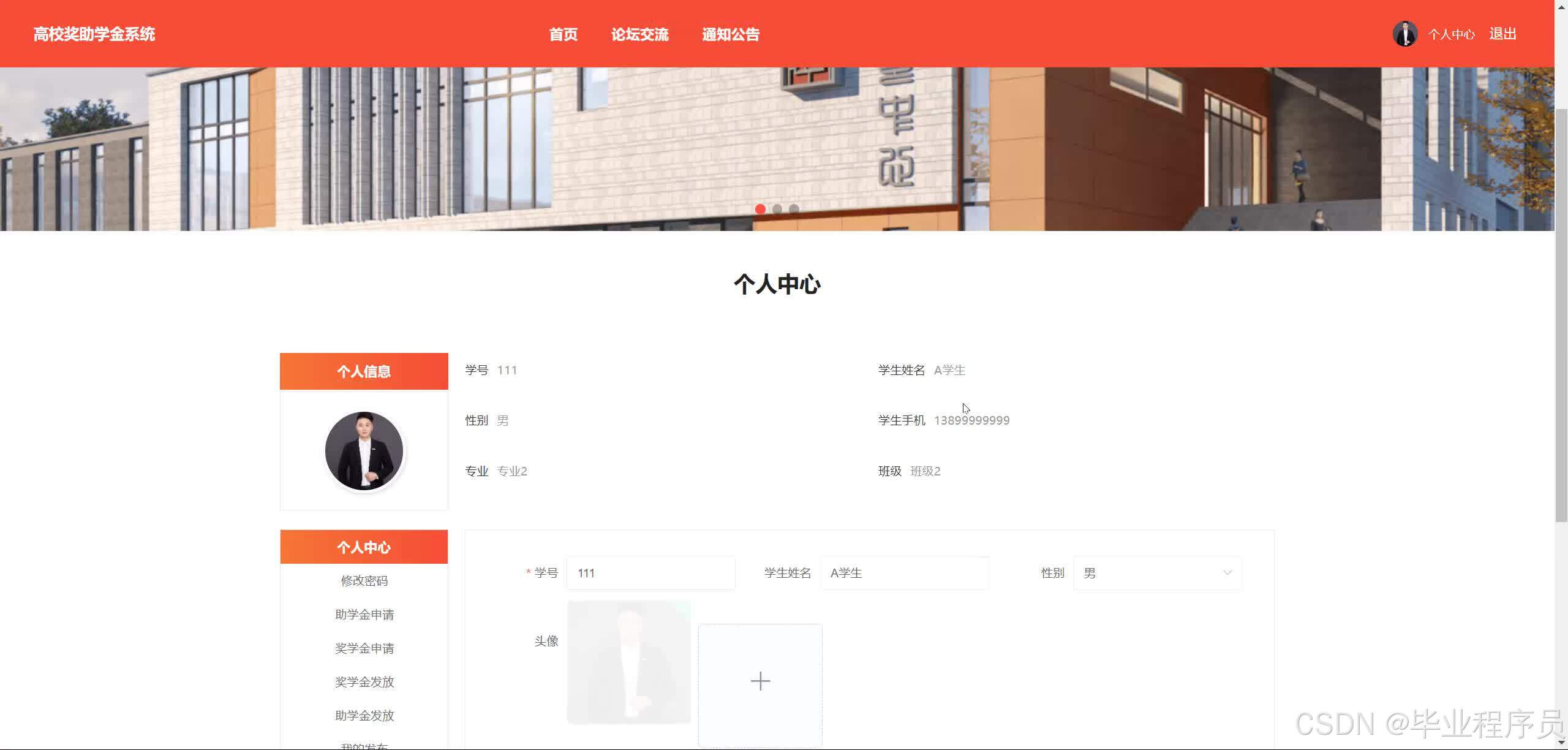The width and height of the screenshot is (1568, 750).
Task: Click the 学号 input field showing 111
Action: pos(650,573)
